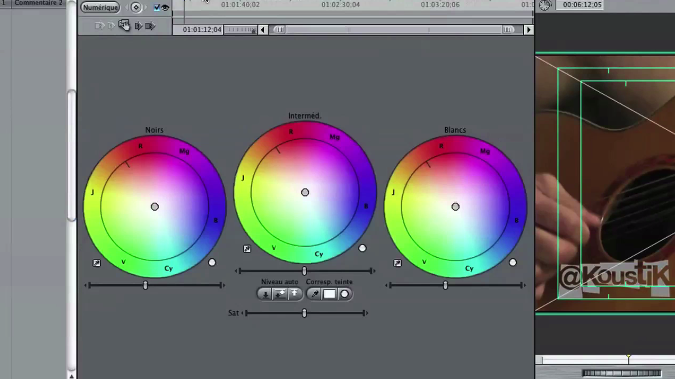Insert keyframe with diamond button
The width and height of the screenshot is (675, 379).
pos(136,7)
